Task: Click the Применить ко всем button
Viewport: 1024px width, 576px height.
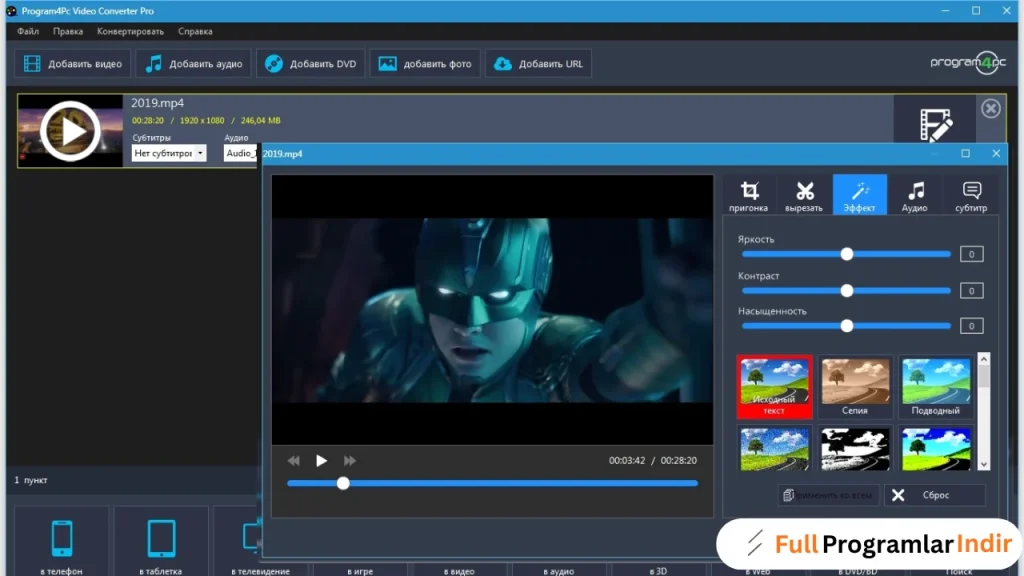Action: pos(828,495)
